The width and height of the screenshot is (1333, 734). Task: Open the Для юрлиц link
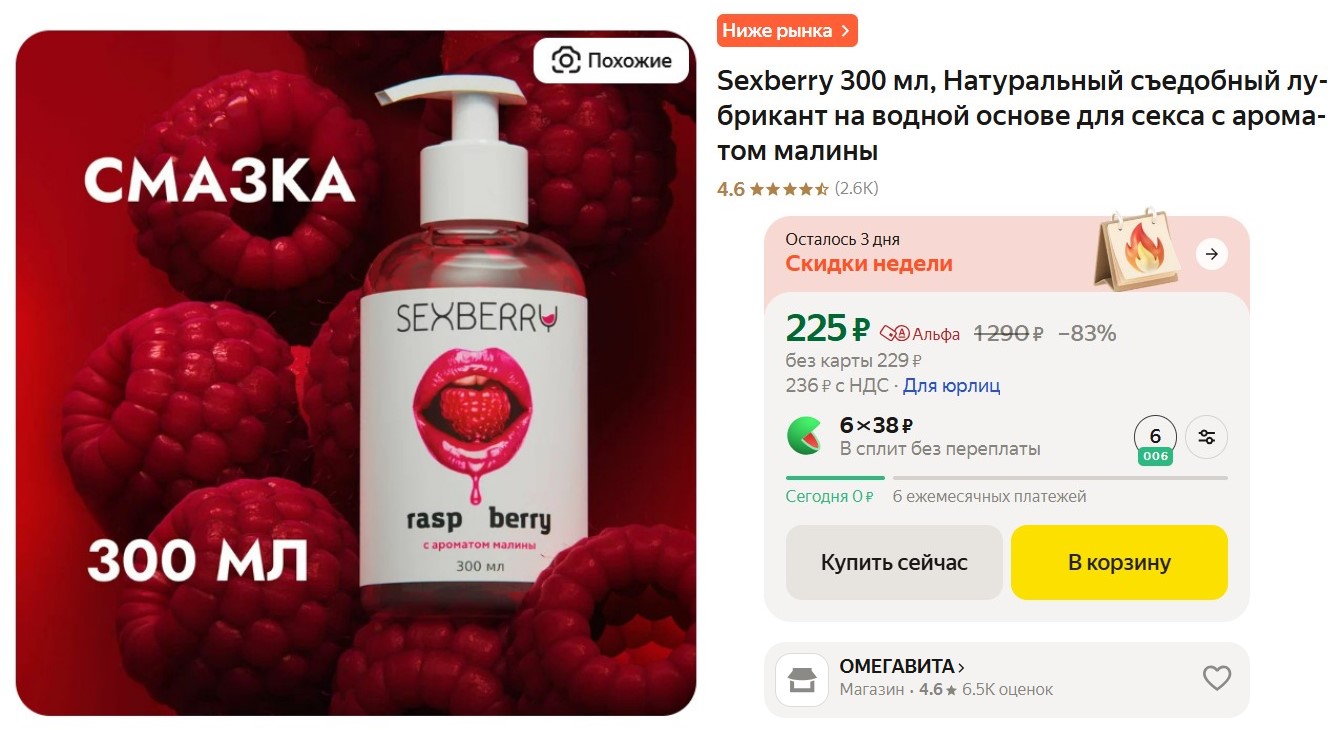tap(951, 386)
